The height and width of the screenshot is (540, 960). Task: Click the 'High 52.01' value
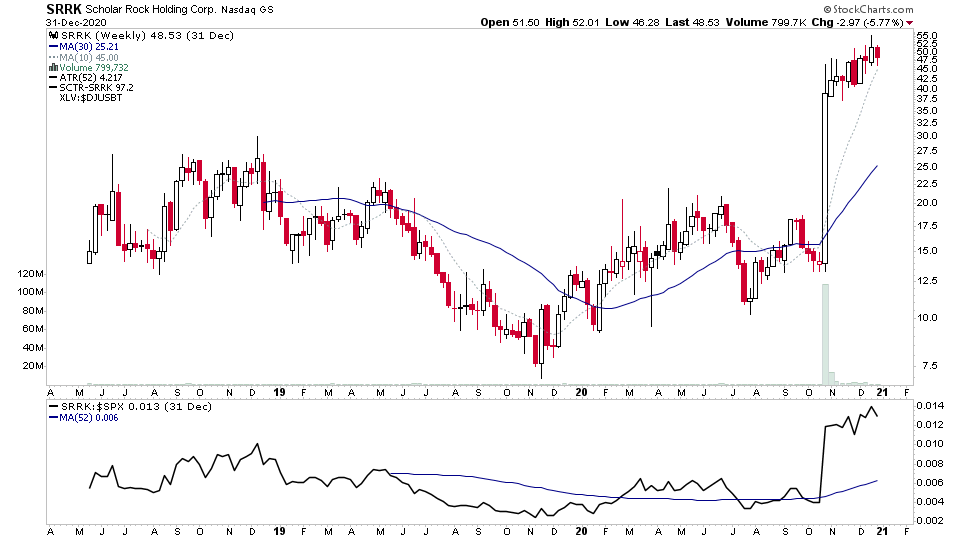(572, 23)
